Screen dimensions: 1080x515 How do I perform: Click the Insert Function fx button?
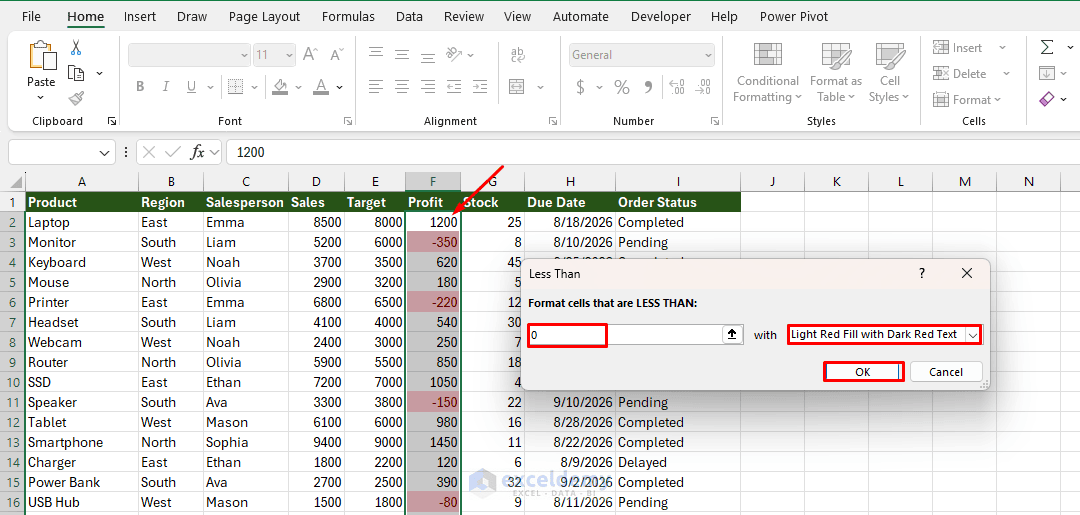[198, 152]
